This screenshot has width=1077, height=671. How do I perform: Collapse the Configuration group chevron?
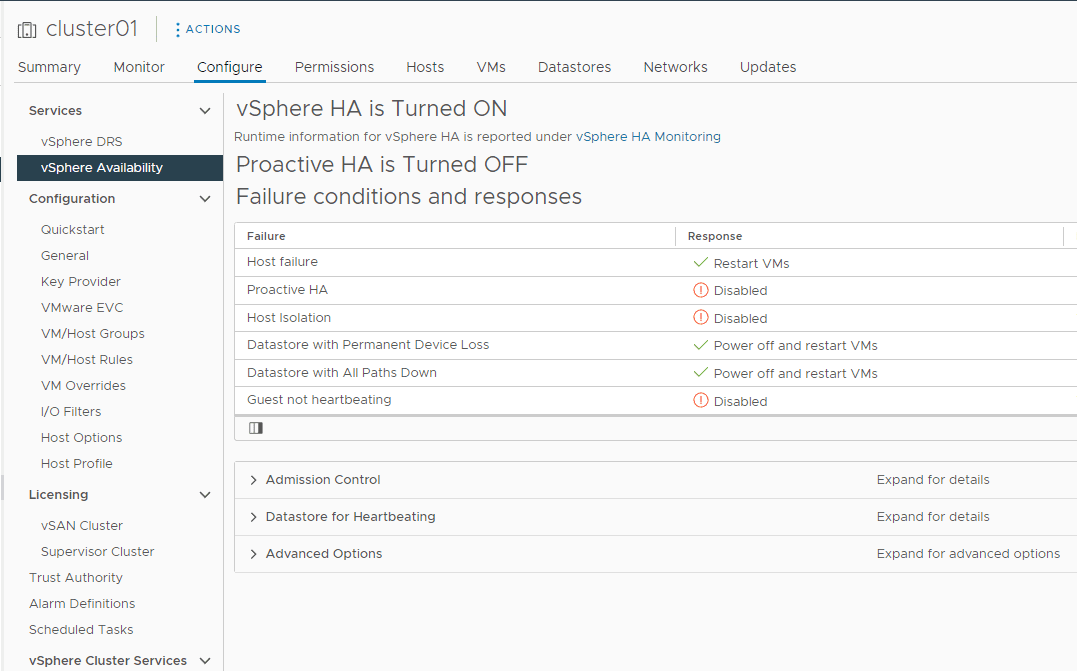pyautogui.click(x=205, y=199)
